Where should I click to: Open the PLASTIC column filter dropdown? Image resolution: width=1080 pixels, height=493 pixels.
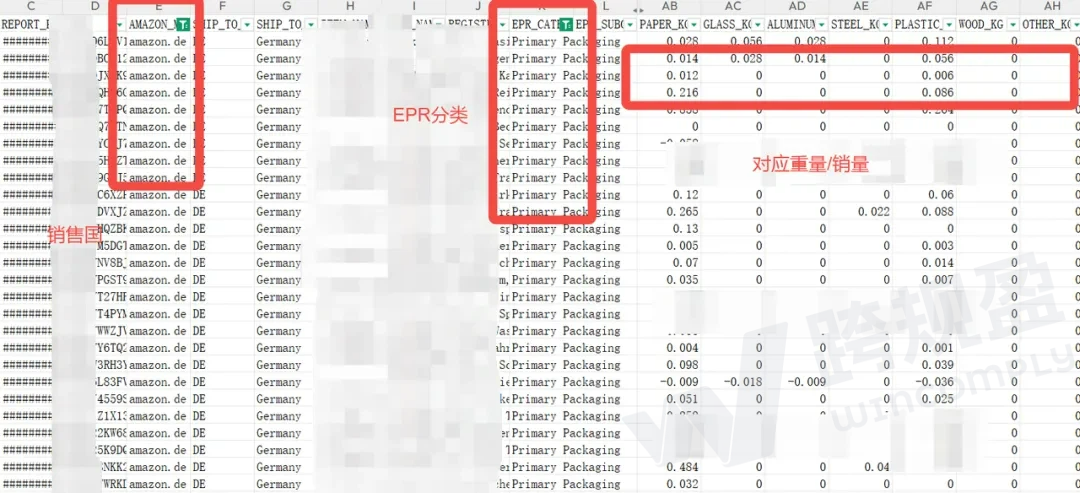(949, 25)
